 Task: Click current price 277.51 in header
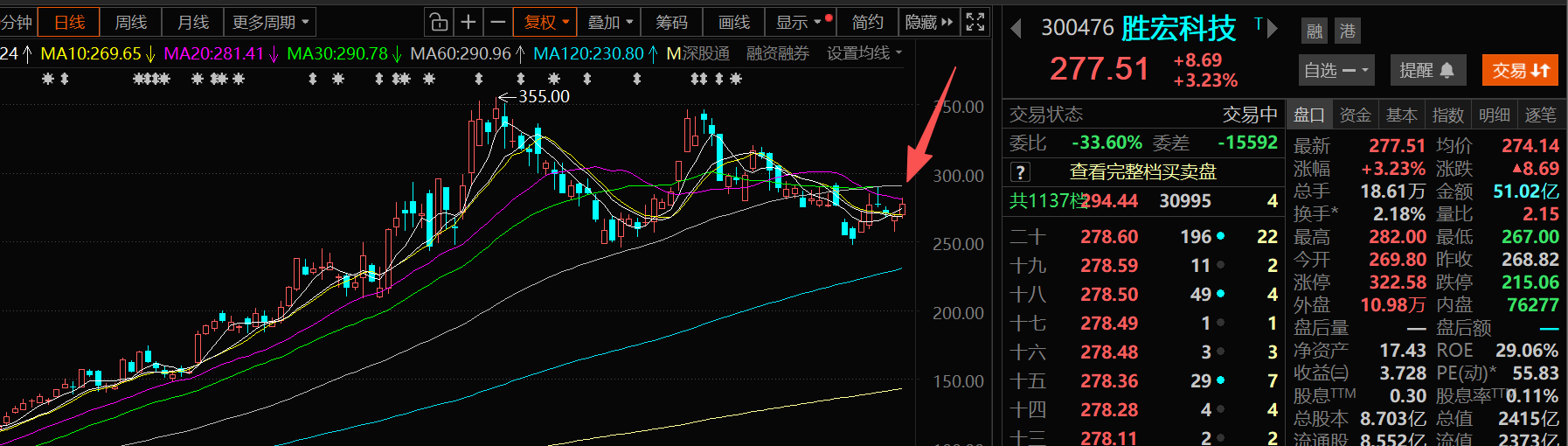click(1100, 68)
